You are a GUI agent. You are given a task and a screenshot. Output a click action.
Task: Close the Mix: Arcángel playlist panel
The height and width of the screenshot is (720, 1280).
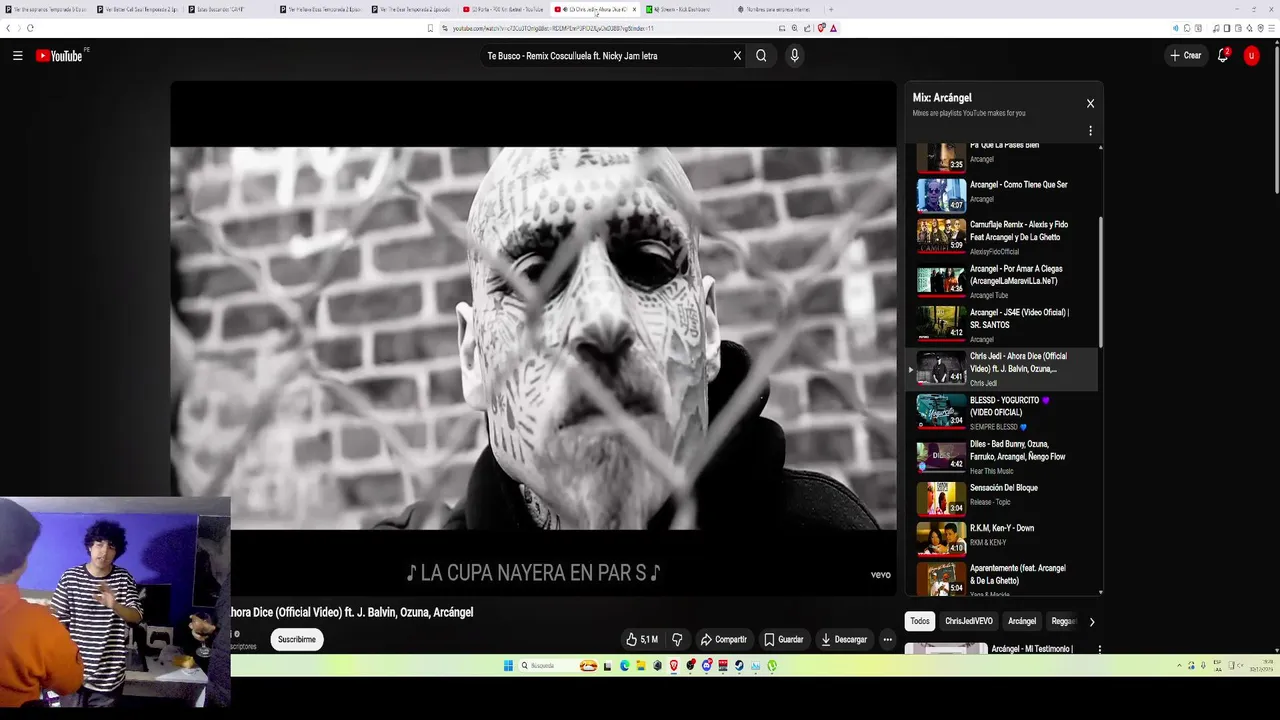click(x=1090, y=103)
